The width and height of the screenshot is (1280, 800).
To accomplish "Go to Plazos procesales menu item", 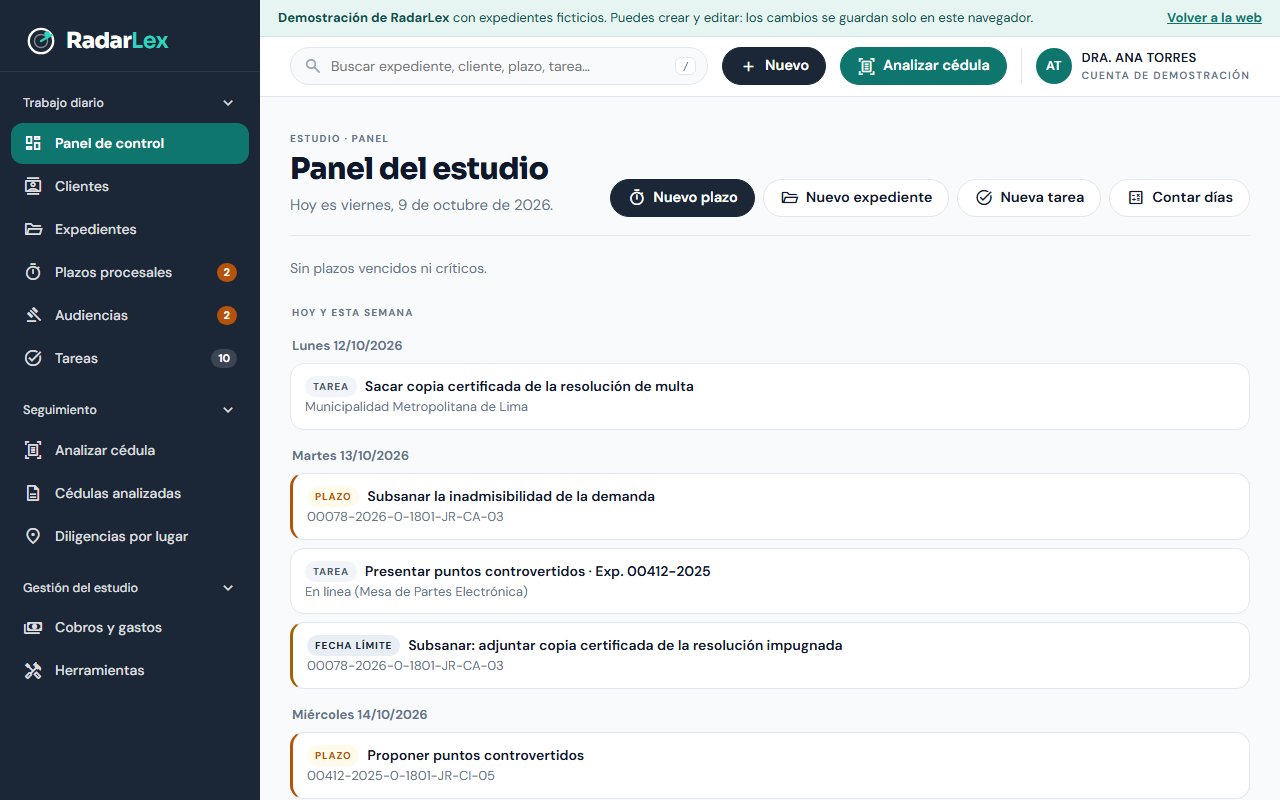I will (130, 272).
